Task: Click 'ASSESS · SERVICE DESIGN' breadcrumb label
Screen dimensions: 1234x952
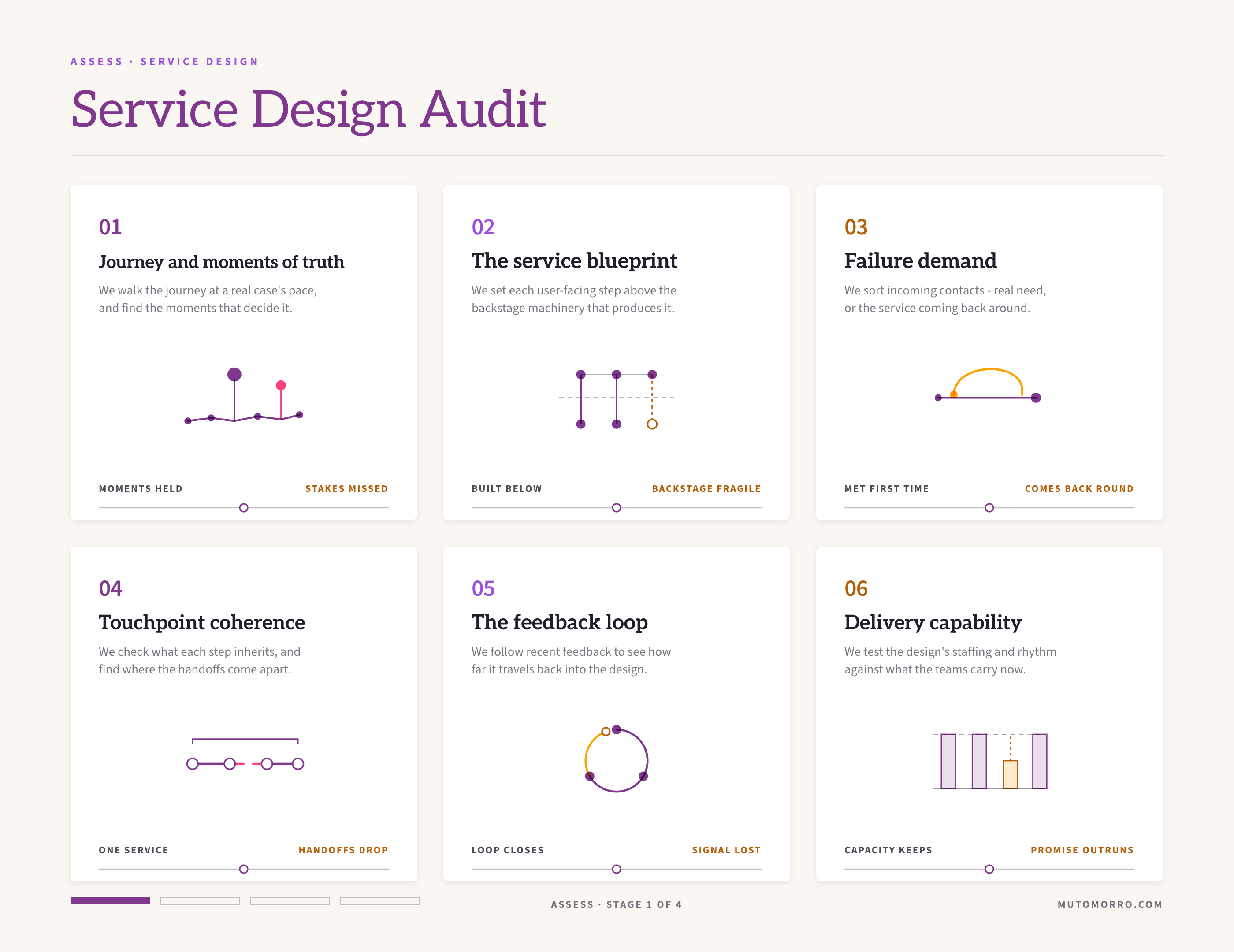Action: click(x=164, y=62)
